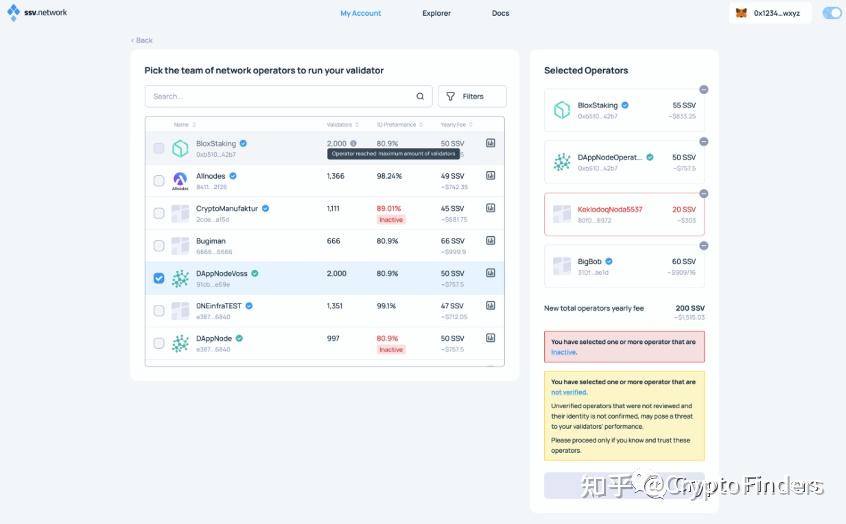Click the 0x1234...wxyz wallet address button
846x524 pixels.
tap(770, 13)
